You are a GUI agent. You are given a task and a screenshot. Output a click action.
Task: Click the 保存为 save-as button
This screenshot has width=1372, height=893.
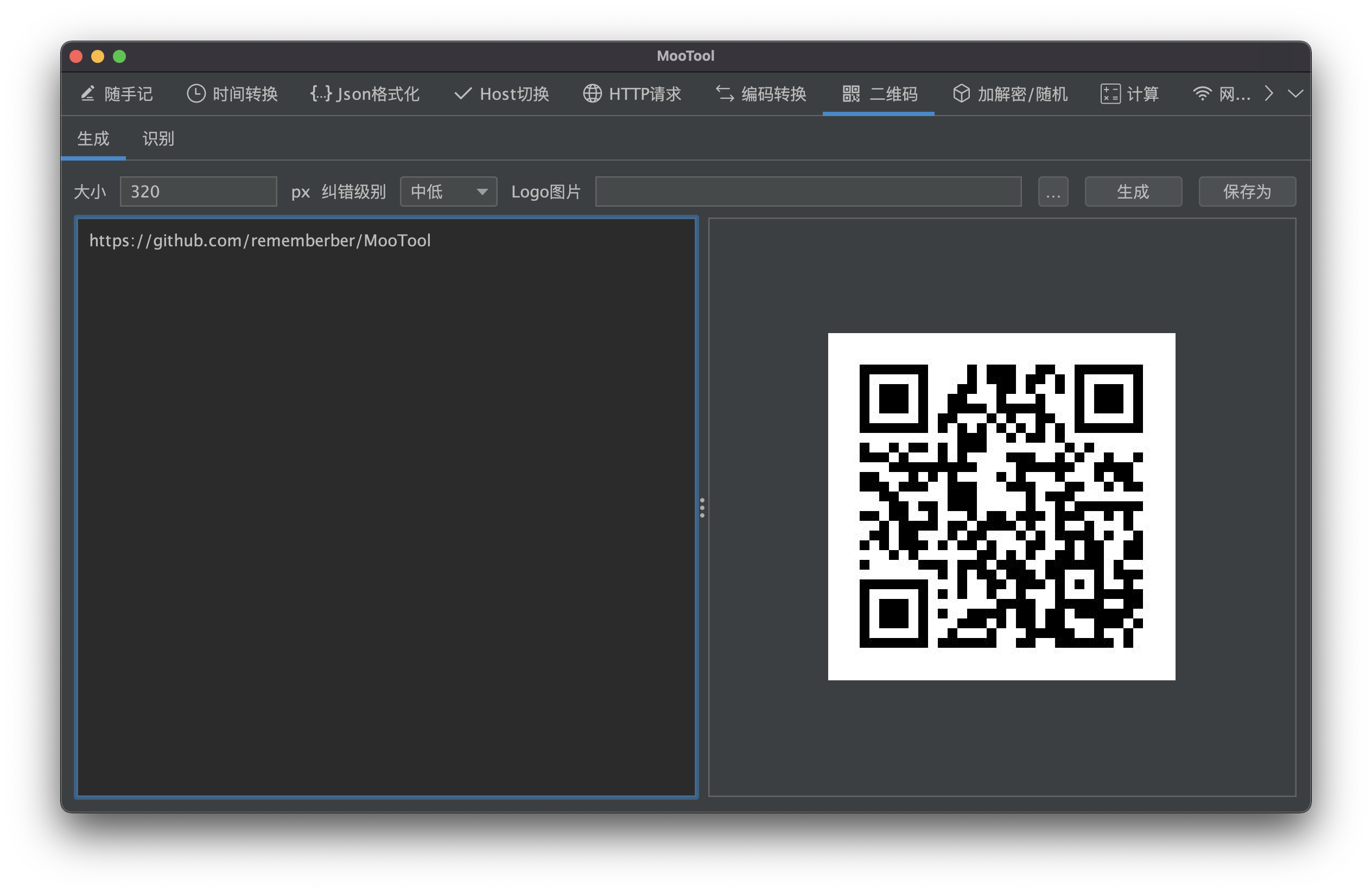1247,192
